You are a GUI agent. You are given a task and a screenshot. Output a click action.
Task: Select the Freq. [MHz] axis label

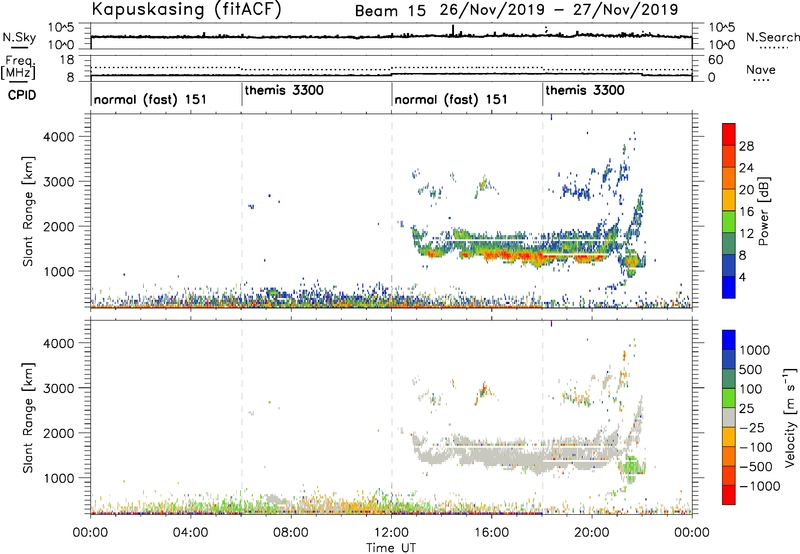tap(18, 67)
